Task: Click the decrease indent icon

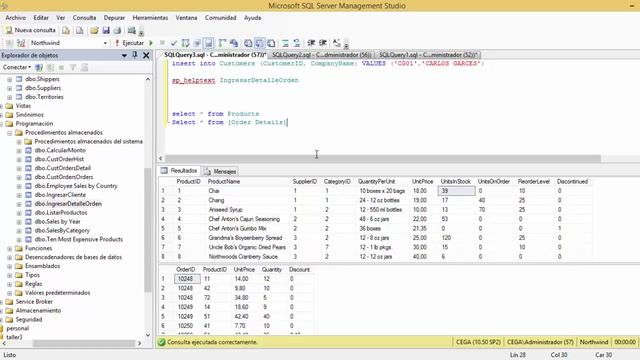Action: (x=311, y=43)
